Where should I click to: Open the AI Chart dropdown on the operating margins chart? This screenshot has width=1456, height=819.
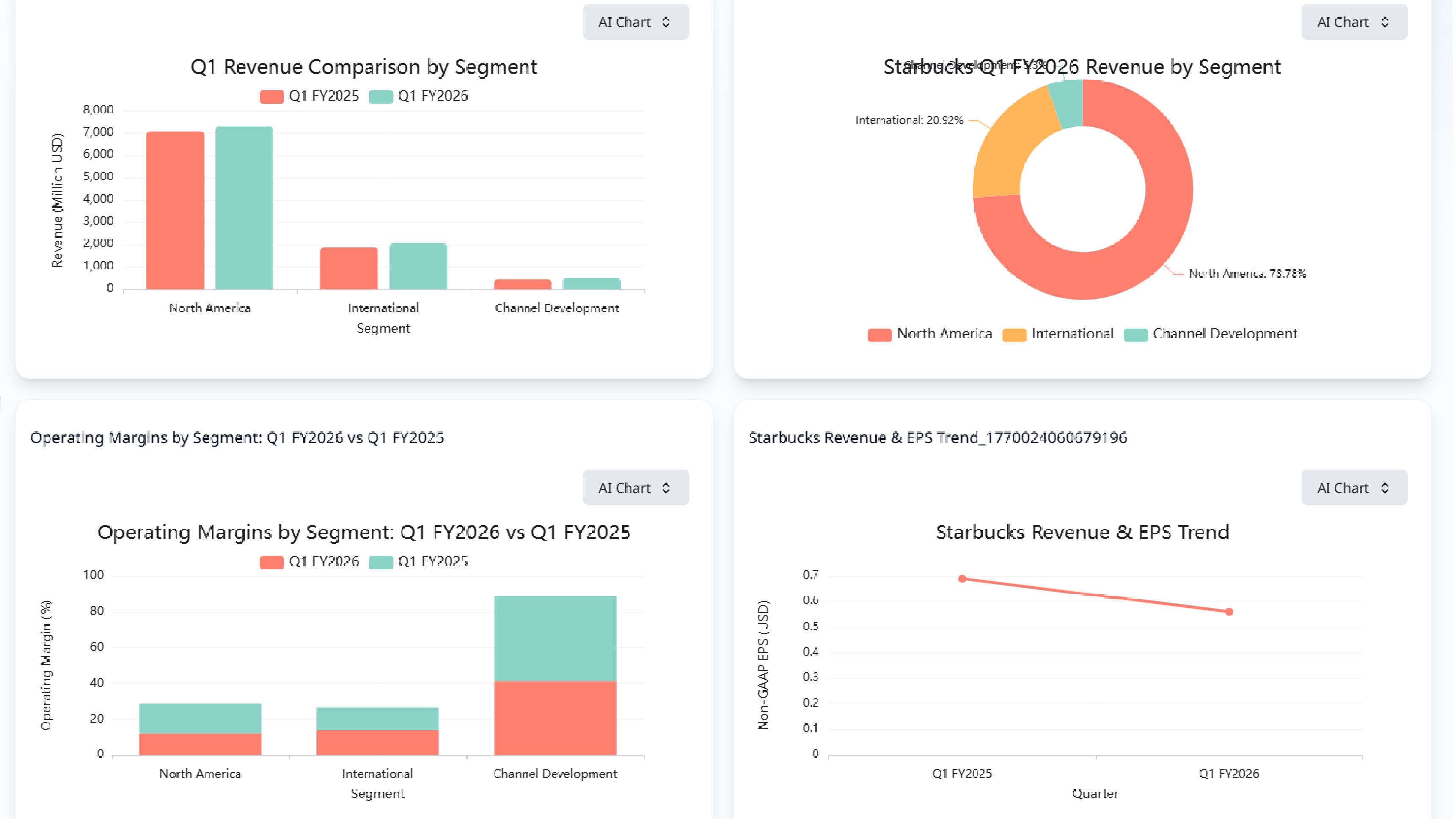(x=635, y=487)
